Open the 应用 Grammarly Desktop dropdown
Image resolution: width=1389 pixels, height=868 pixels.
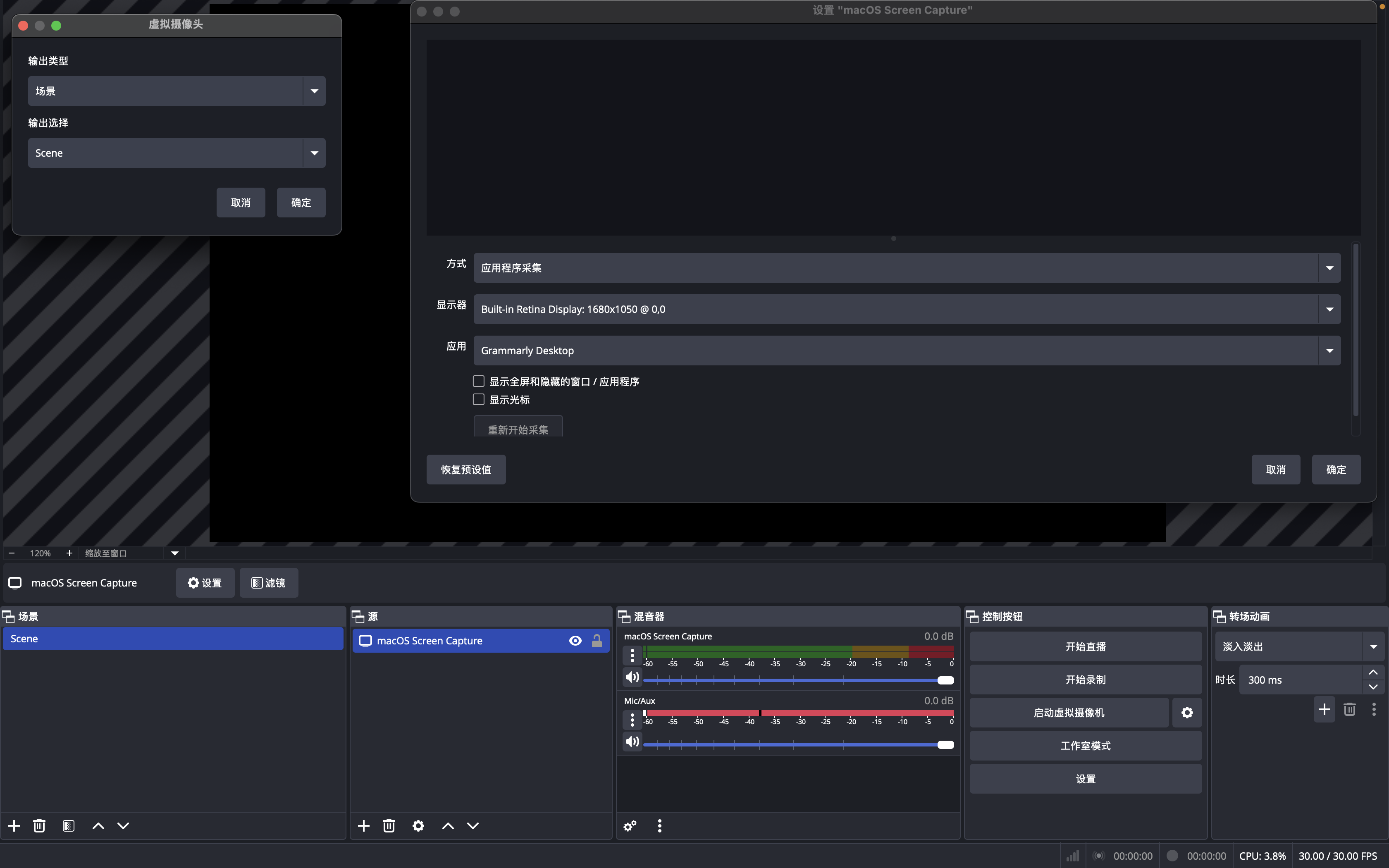(907, 350)
